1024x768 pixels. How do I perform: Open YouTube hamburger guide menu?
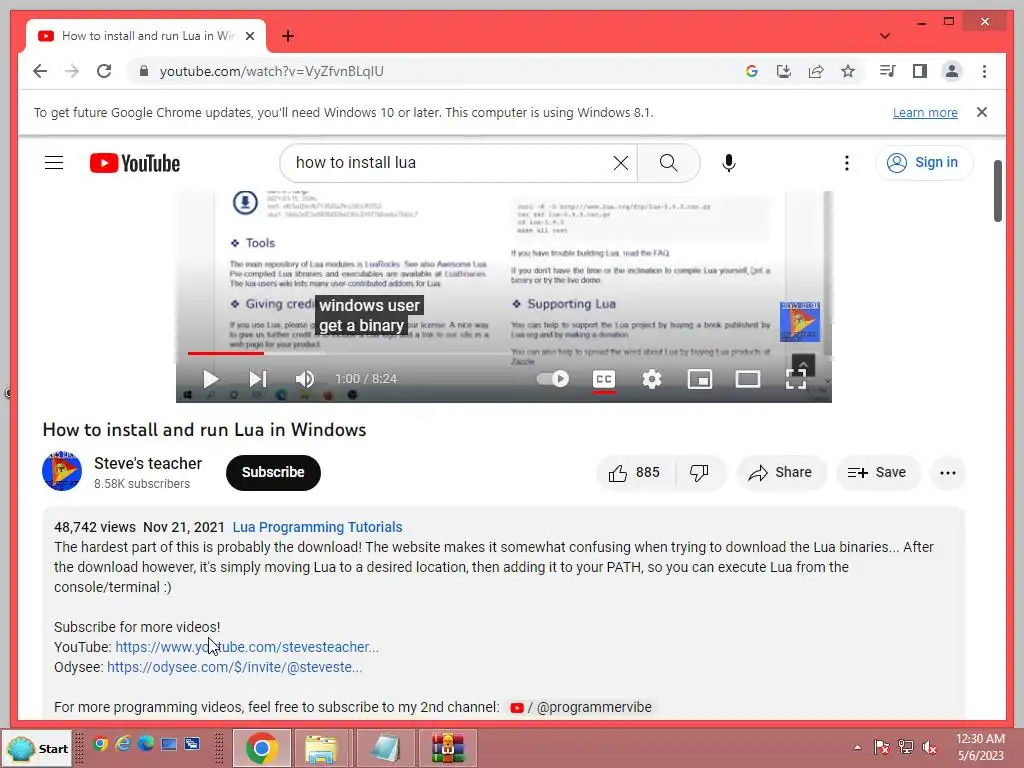pos(54,163)
